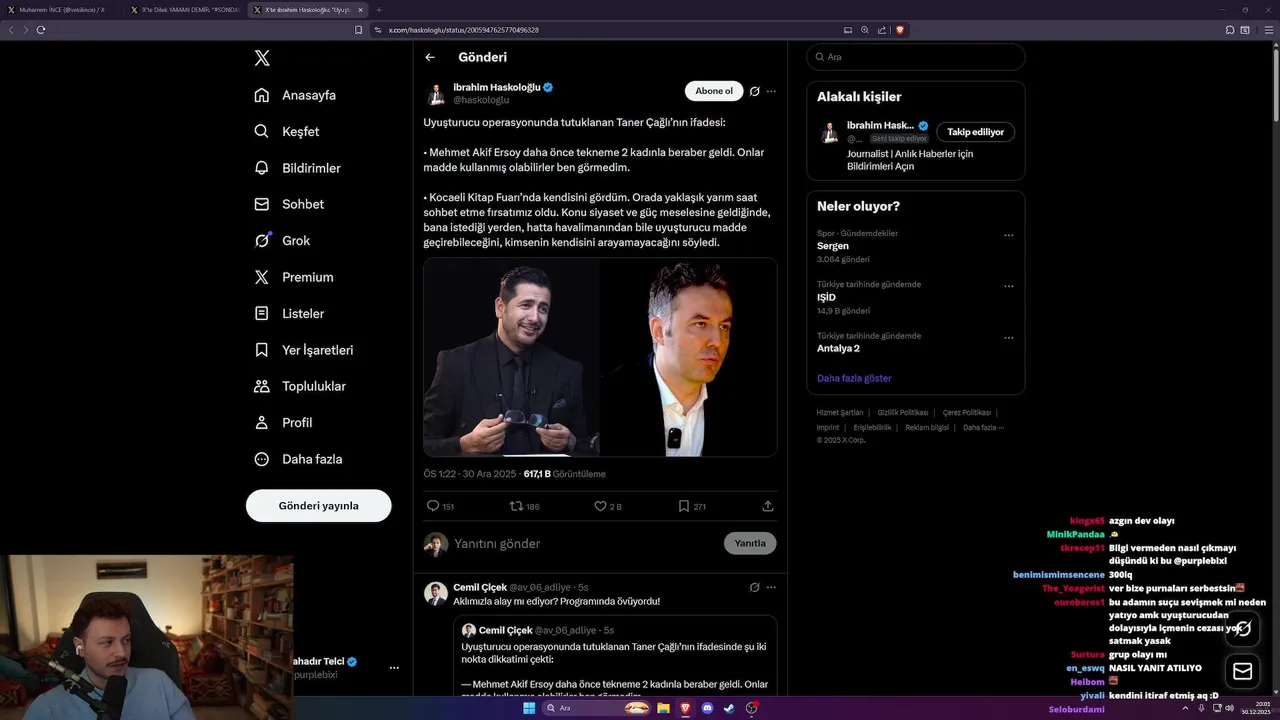The height and width of the screenshot is (720, 1280).
Task: Click Gönderi yayınla button
Action: pyautogui.click(x=318, y=506)
